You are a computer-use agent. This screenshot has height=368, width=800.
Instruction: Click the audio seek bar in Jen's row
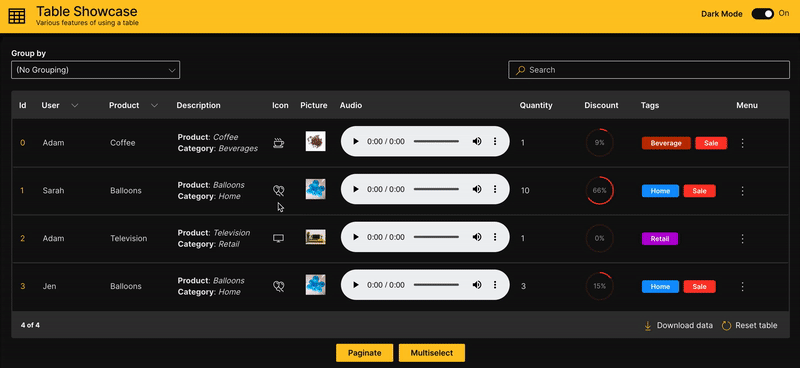coord(436,285)
